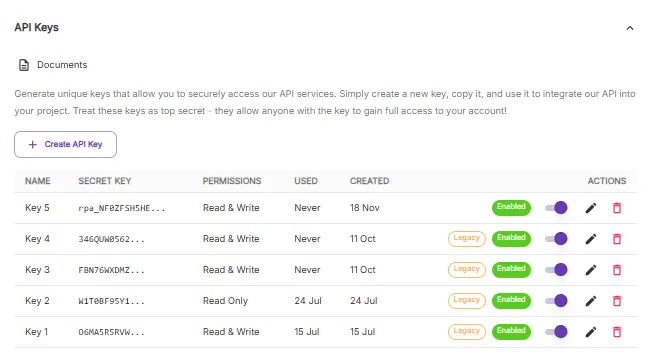Click the Enabled badge on Key 2
This screenshot has width=649, height=364.
(x=511, y=301)
